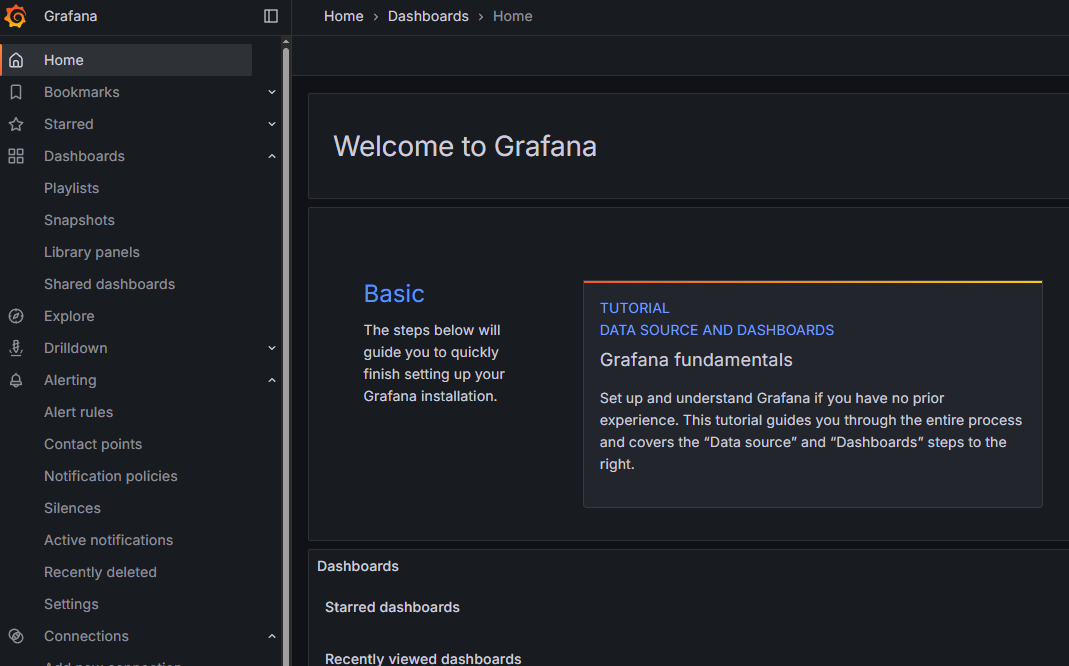Open Settings under Alerting
The image size is (1069, 666).
72,605
